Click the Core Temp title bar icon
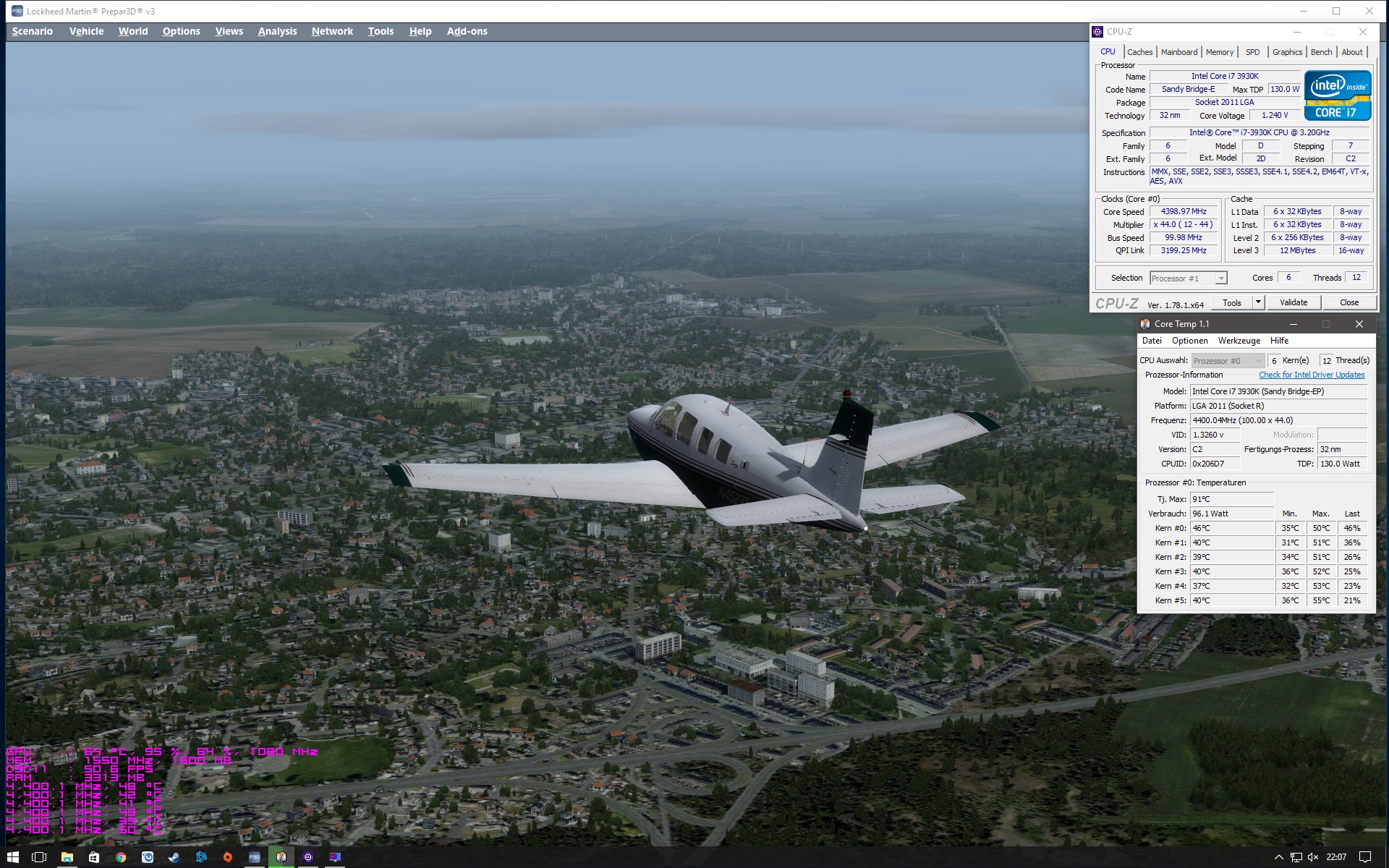The height and width of the screenshot is (868, 1389). coord(1145,324)
